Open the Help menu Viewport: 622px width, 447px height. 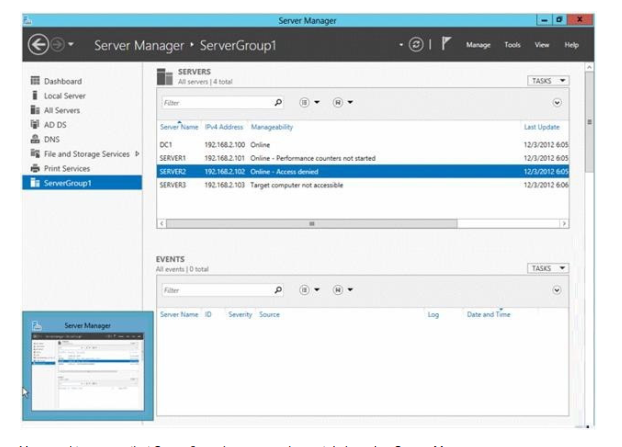tap(571, 45)
